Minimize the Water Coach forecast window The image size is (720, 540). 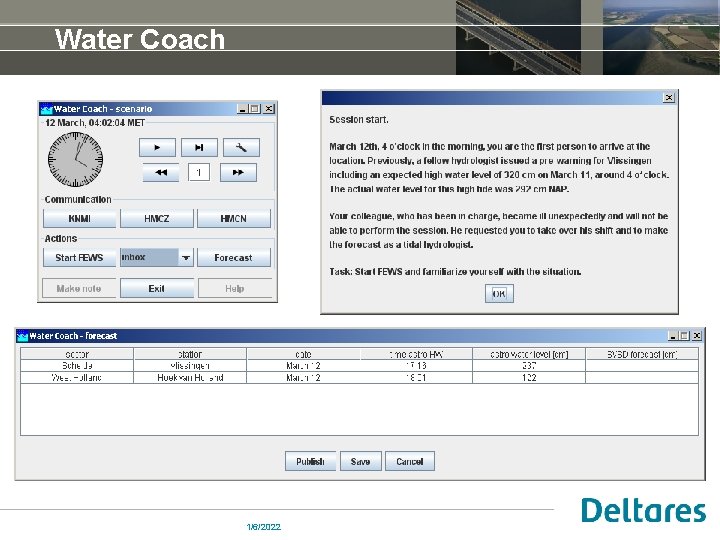[x=673, y=336]
